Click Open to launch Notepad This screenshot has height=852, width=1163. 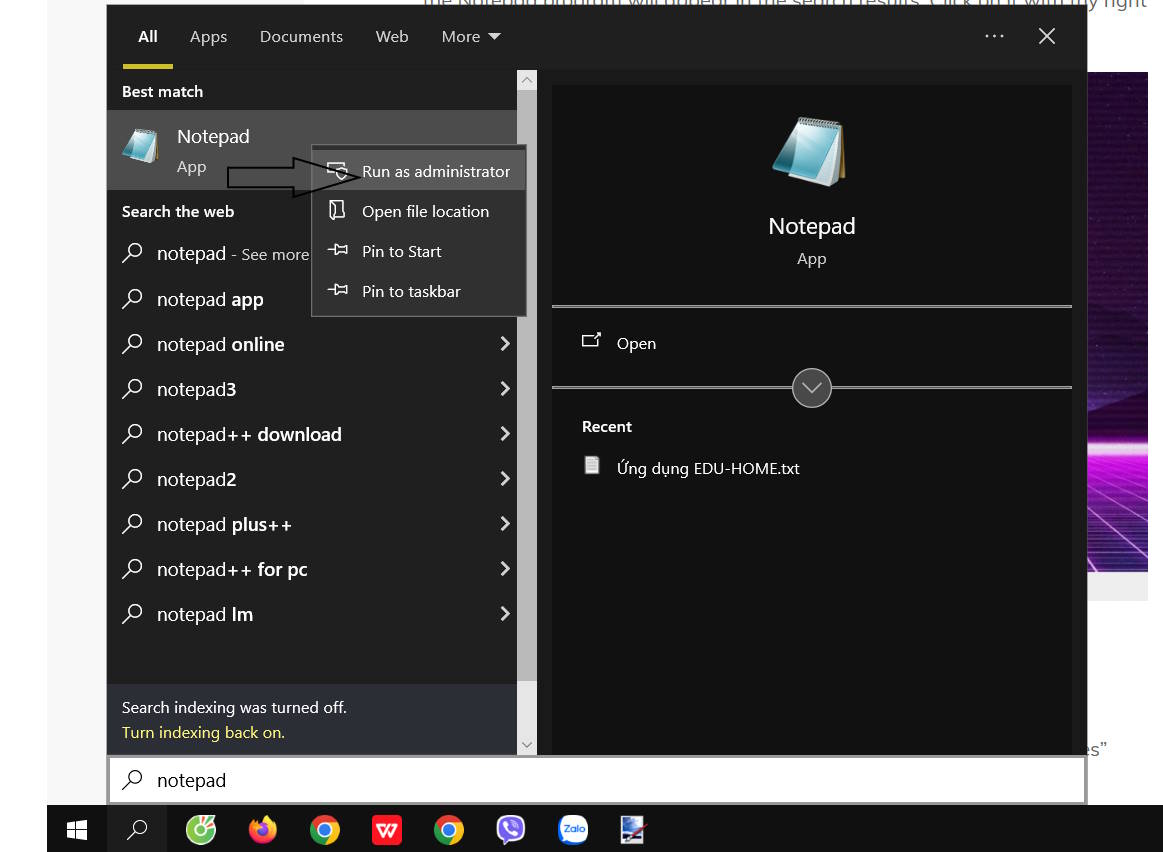pos(636,343)
